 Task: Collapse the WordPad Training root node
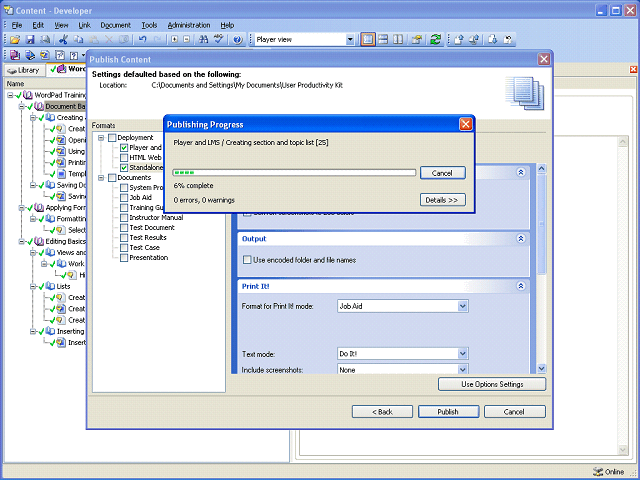point(10,95)
